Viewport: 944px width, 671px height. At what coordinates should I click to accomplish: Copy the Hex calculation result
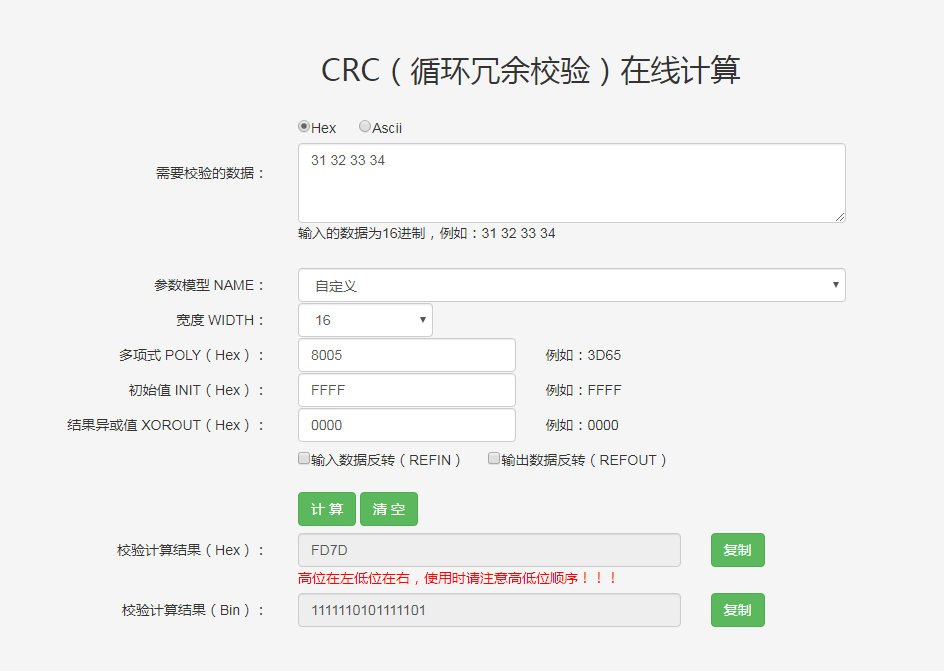737,550
